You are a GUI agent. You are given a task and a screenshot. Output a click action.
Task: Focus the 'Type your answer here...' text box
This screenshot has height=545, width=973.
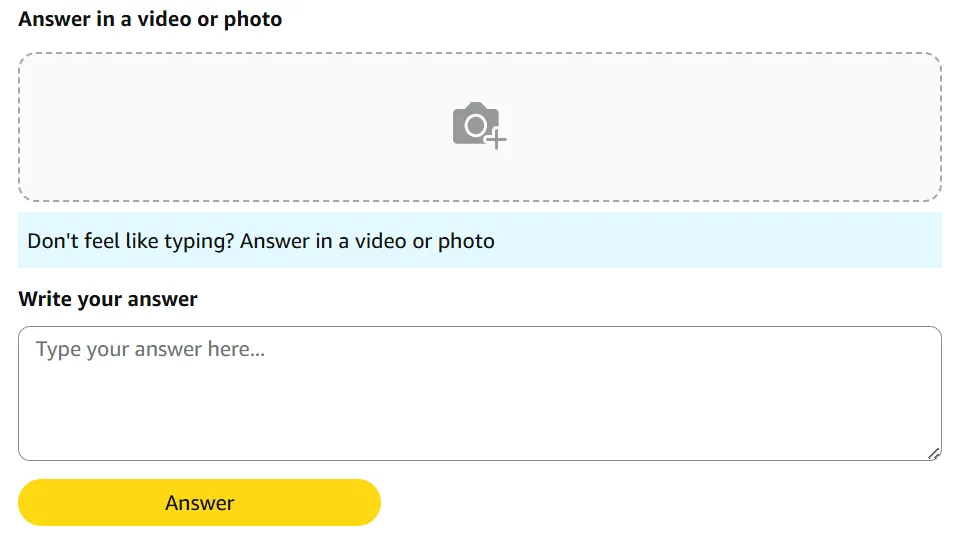click(x=479, y=393)
